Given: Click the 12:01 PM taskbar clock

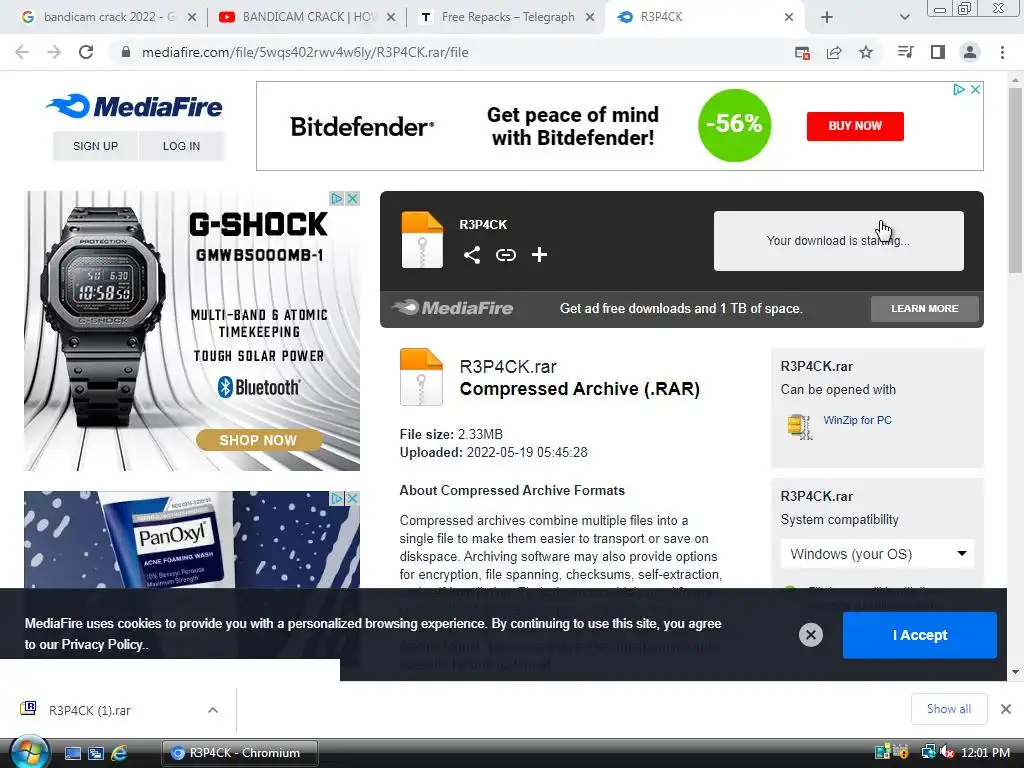Looking at the screenshot, I should [985, 753].
